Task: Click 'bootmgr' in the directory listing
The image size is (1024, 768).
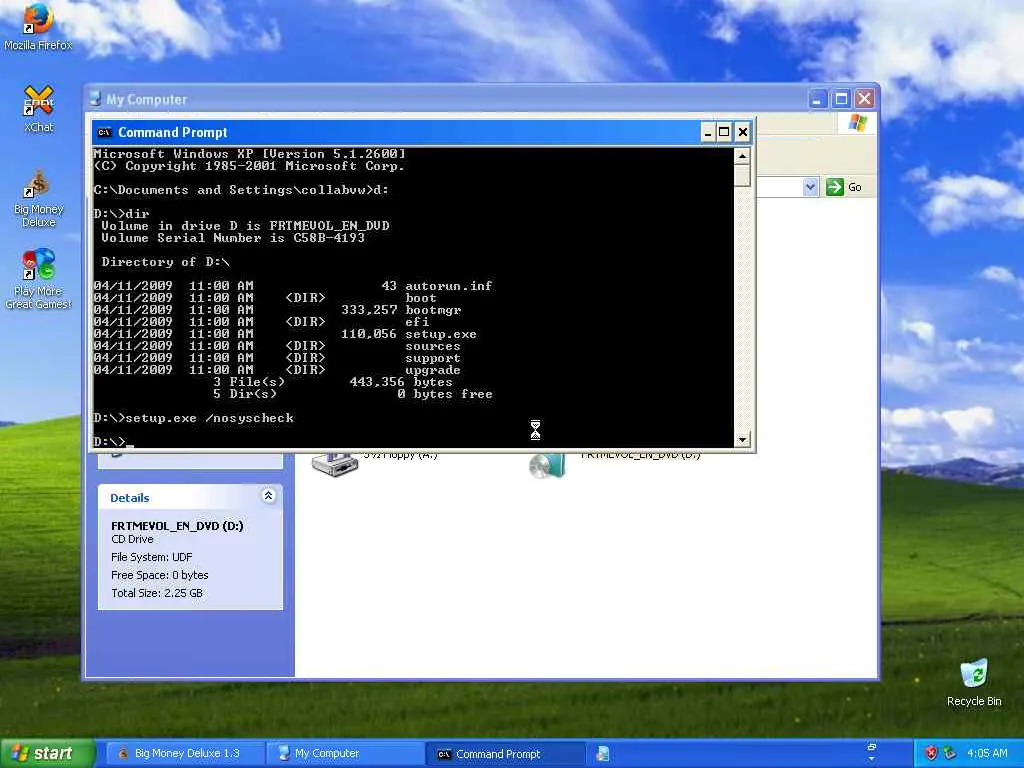Action: pyautogui.click(x=433, y=310)
